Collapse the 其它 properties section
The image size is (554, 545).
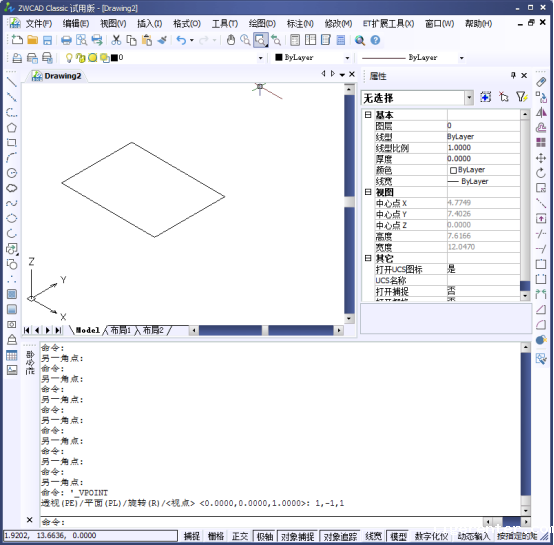coord(368,258)
